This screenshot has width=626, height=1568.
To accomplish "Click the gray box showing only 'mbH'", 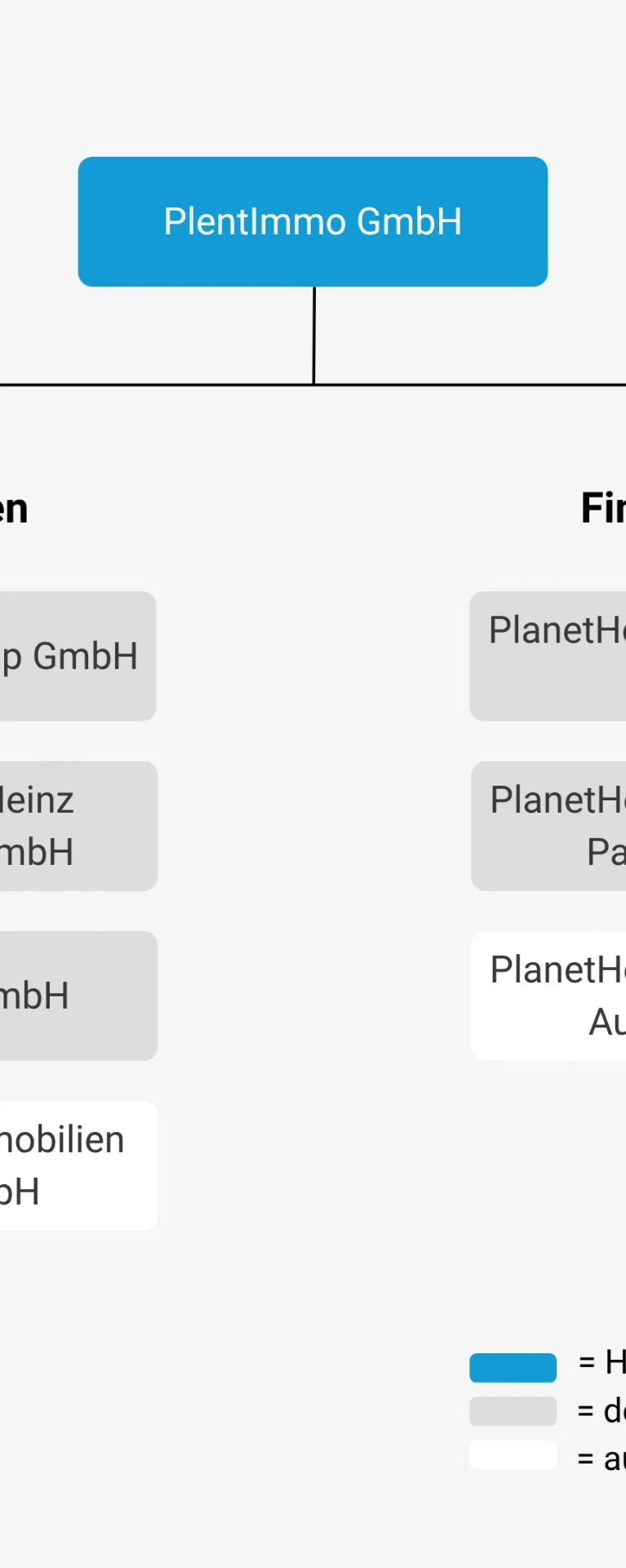I will pos(78,996).
